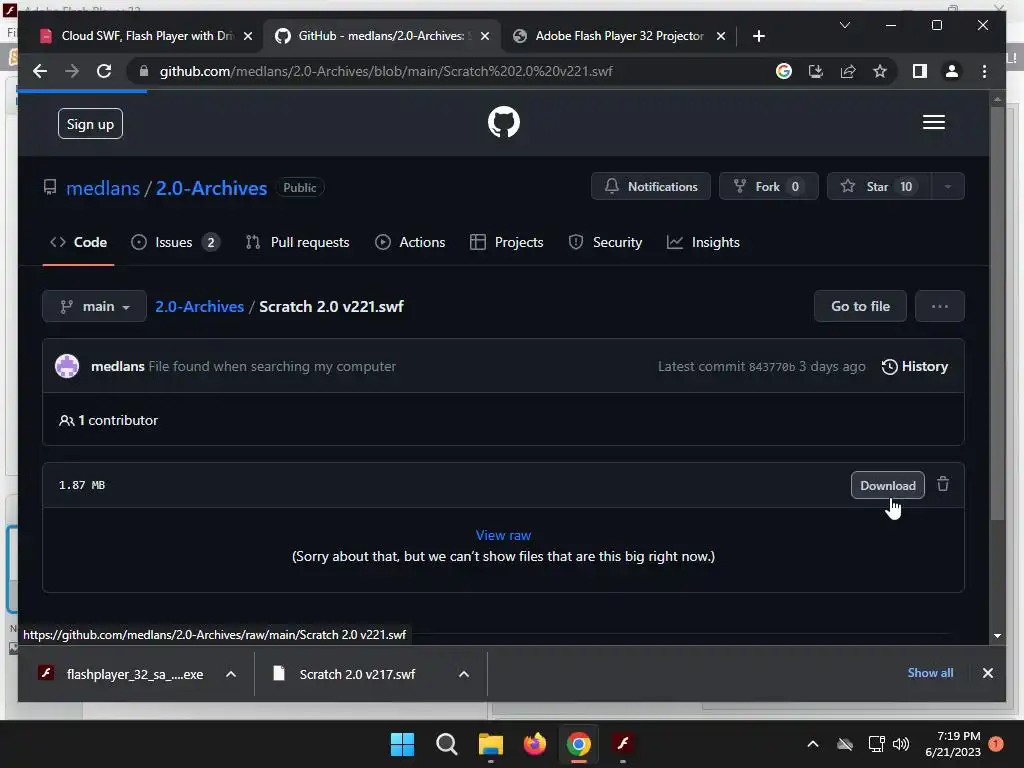Click the GitHub Octocat logo
The height and width of the screenshot is (768, 1024).
coord(504,122)
